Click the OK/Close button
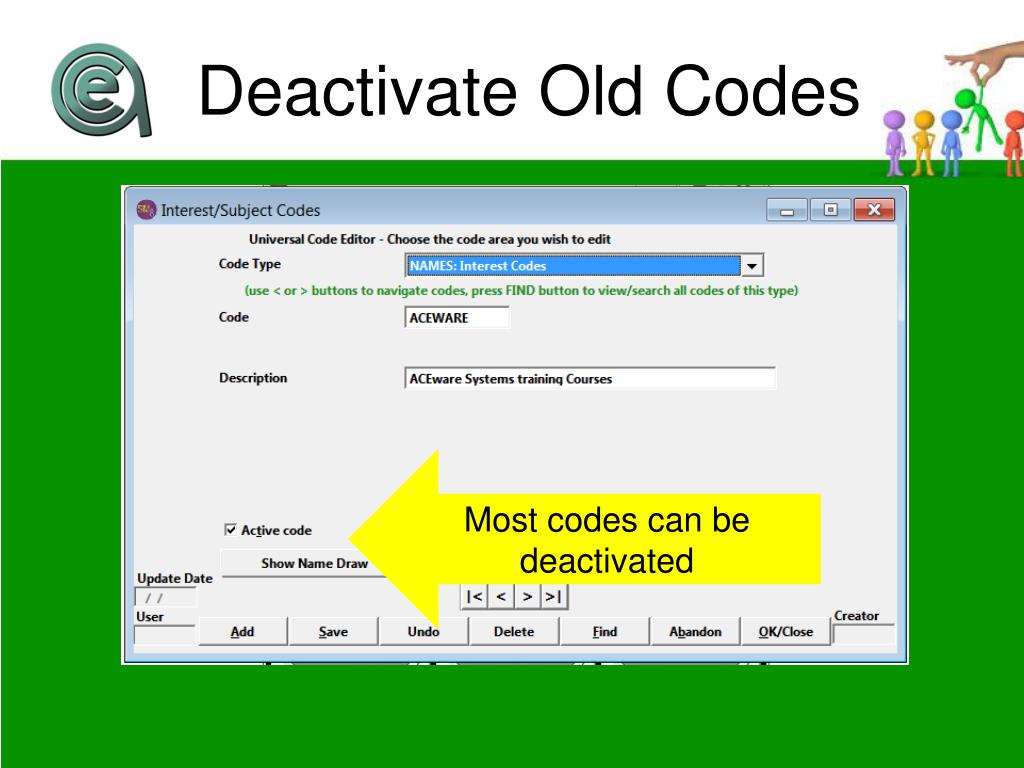The image size is (1024, 768). pos(786,632)
